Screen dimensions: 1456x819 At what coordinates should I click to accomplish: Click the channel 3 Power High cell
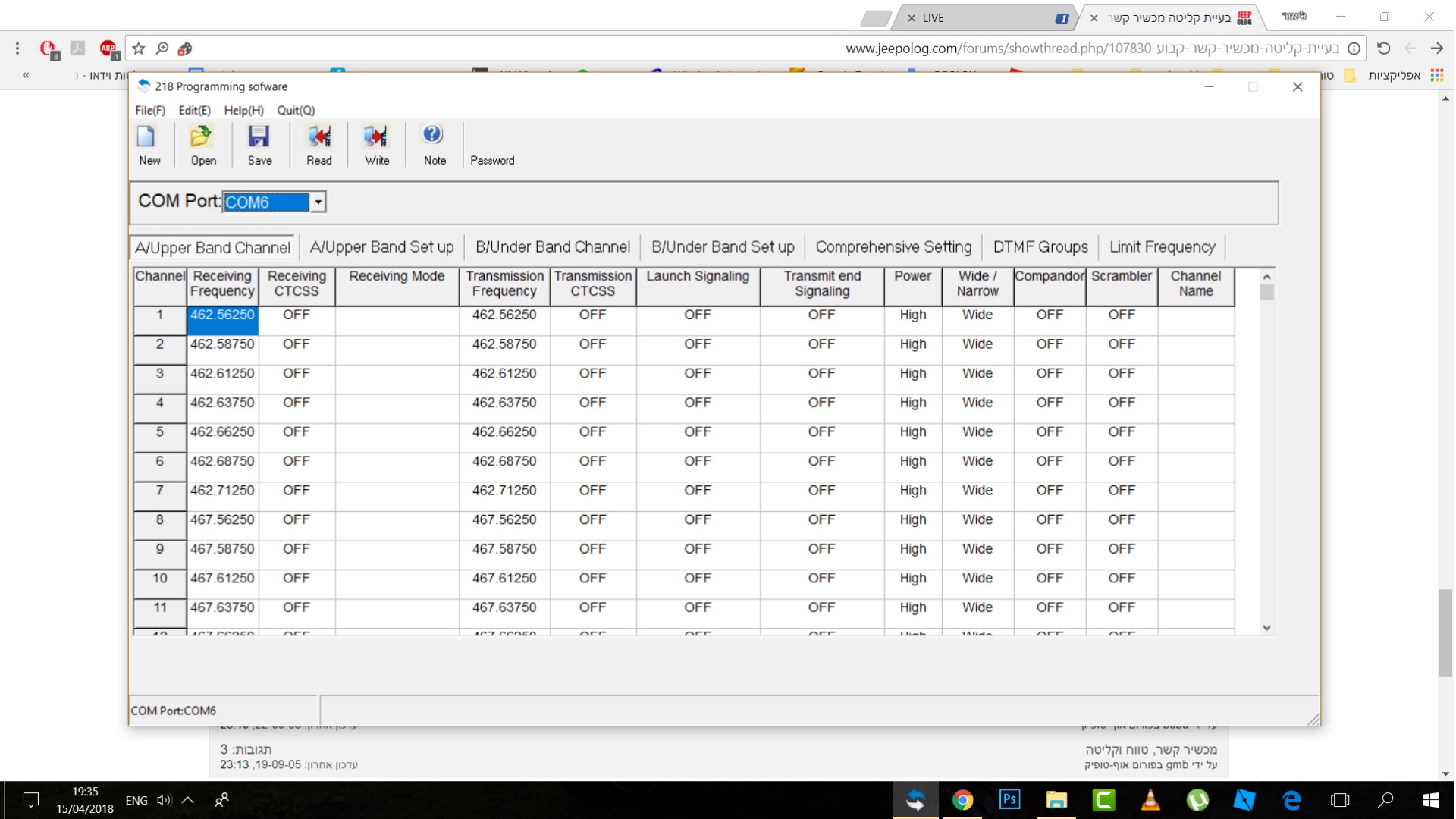click(x=912, y=374)
